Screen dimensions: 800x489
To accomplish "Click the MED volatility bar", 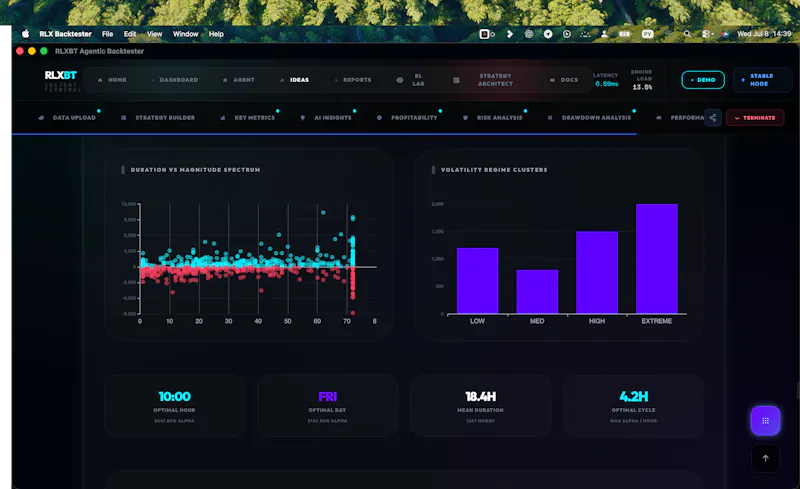I will coord(537,291).
